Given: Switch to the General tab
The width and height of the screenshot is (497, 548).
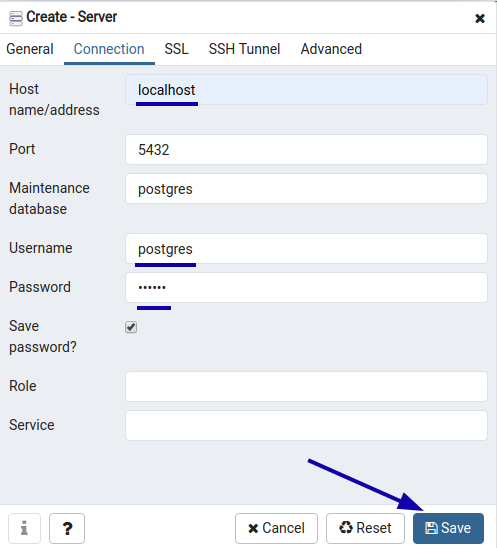Looking at the screenshot, I should (30, 49).
